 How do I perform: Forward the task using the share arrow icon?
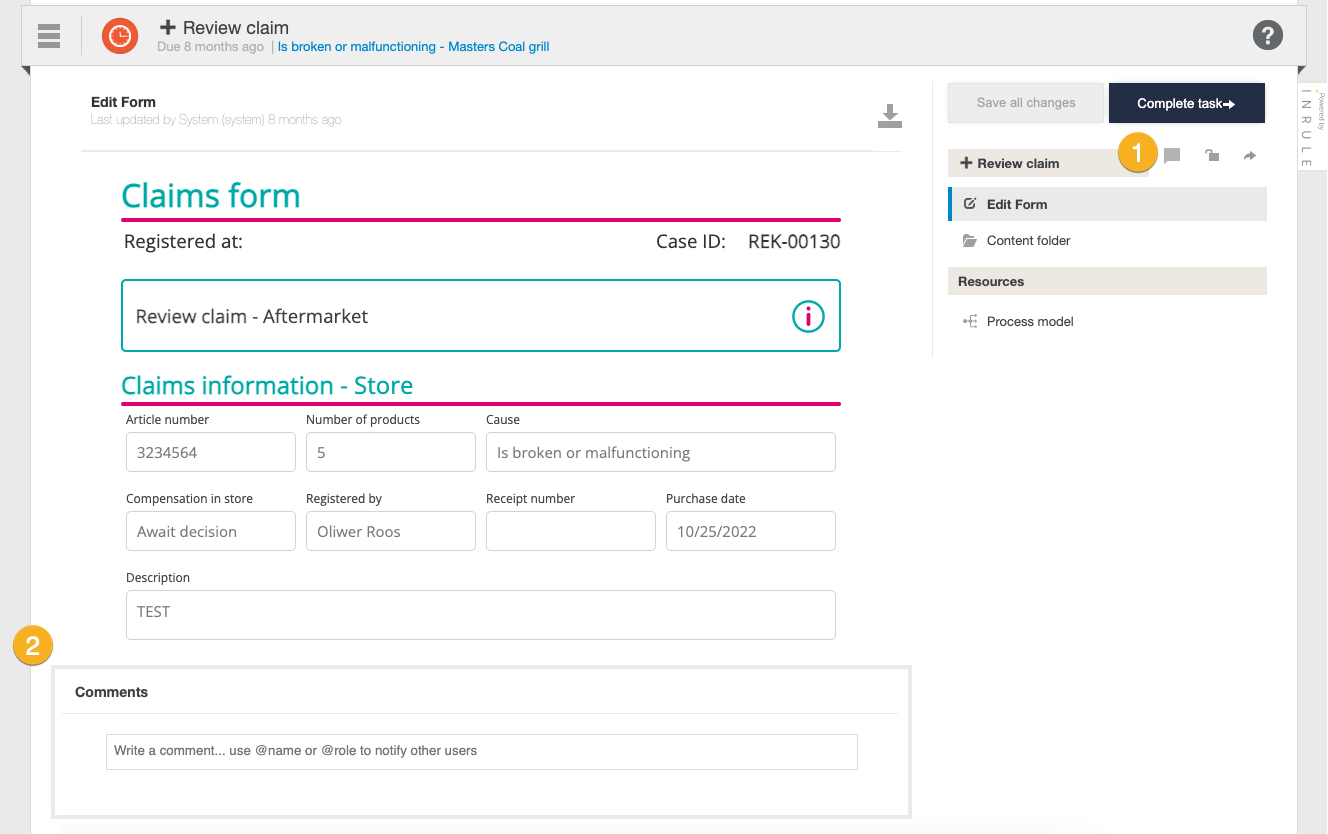coord(1249,155)
